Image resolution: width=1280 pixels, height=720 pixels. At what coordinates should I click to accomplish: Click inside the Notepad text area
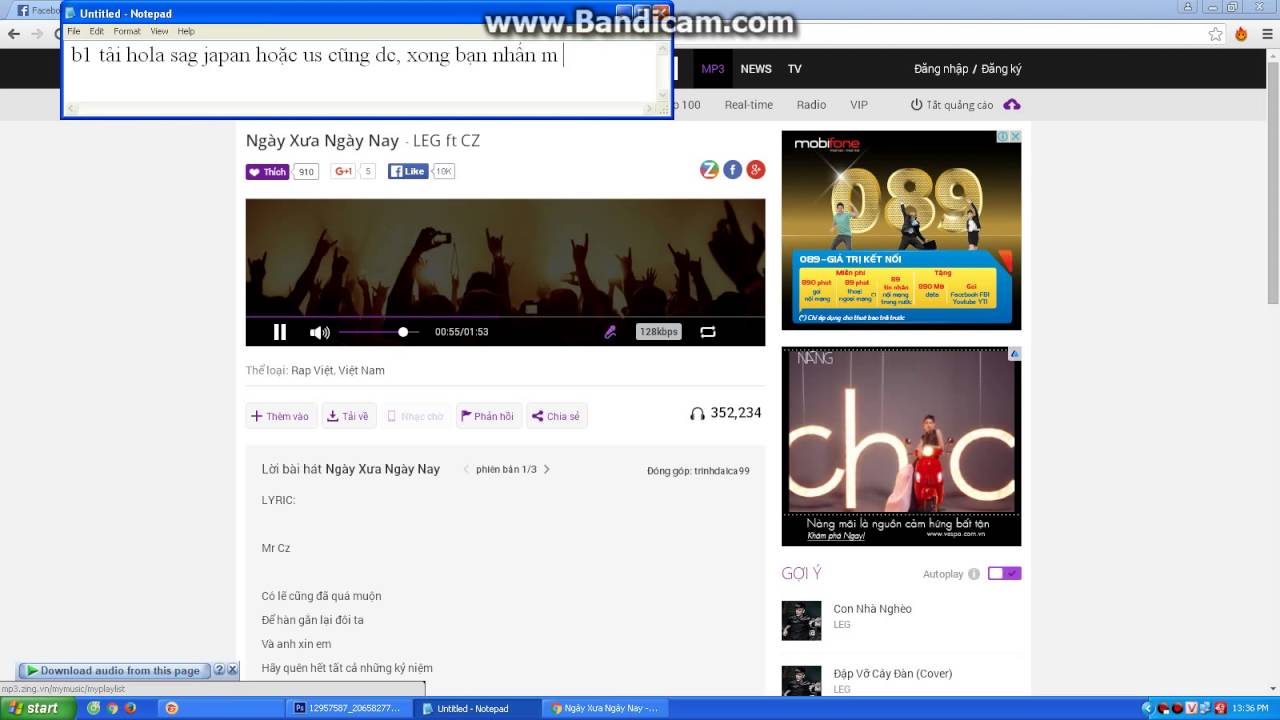click(x=360, y=70)
